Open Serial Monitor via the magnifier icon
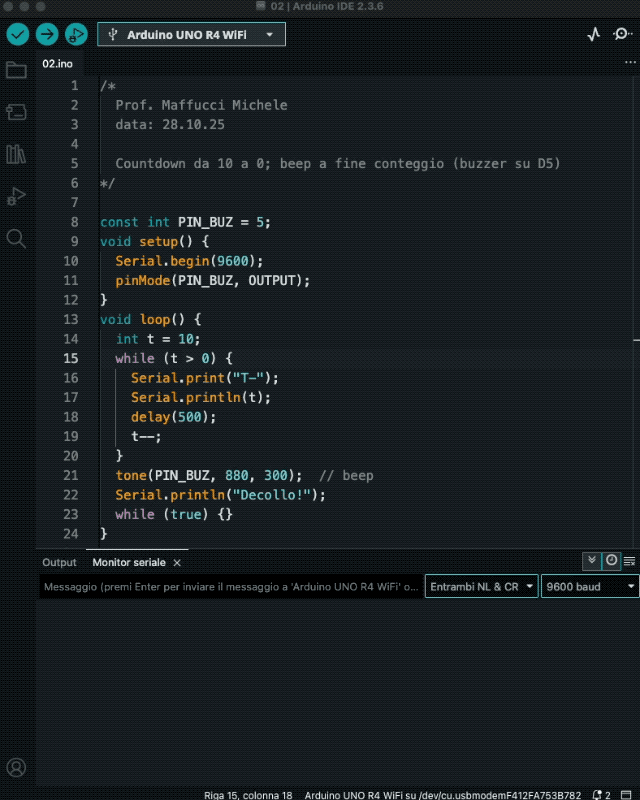 [622, 34]
